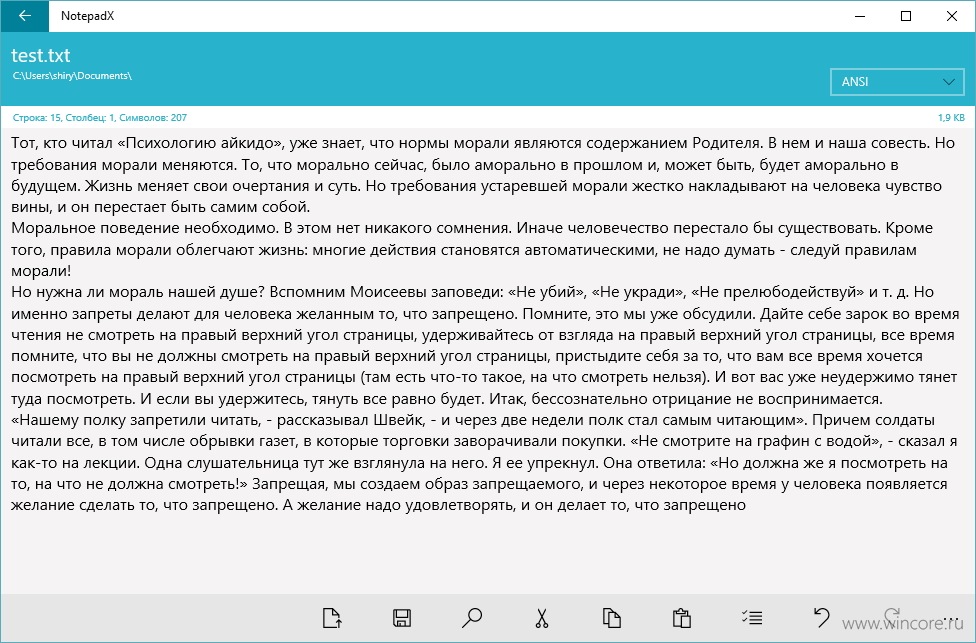Image resolution: width=976 pixels, height=643 pixels.
Task: Place cursor in the text editing area
Action: pos(488,361)
